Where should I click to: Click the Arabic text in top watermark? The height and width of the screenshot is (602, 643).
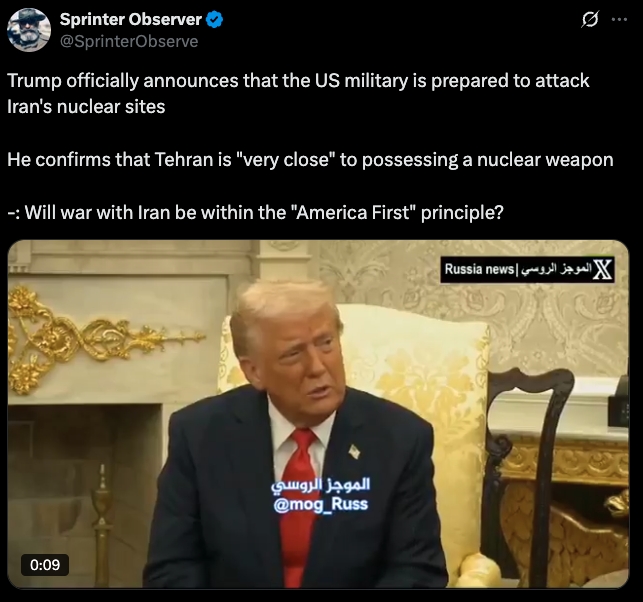tap(555, 269)
